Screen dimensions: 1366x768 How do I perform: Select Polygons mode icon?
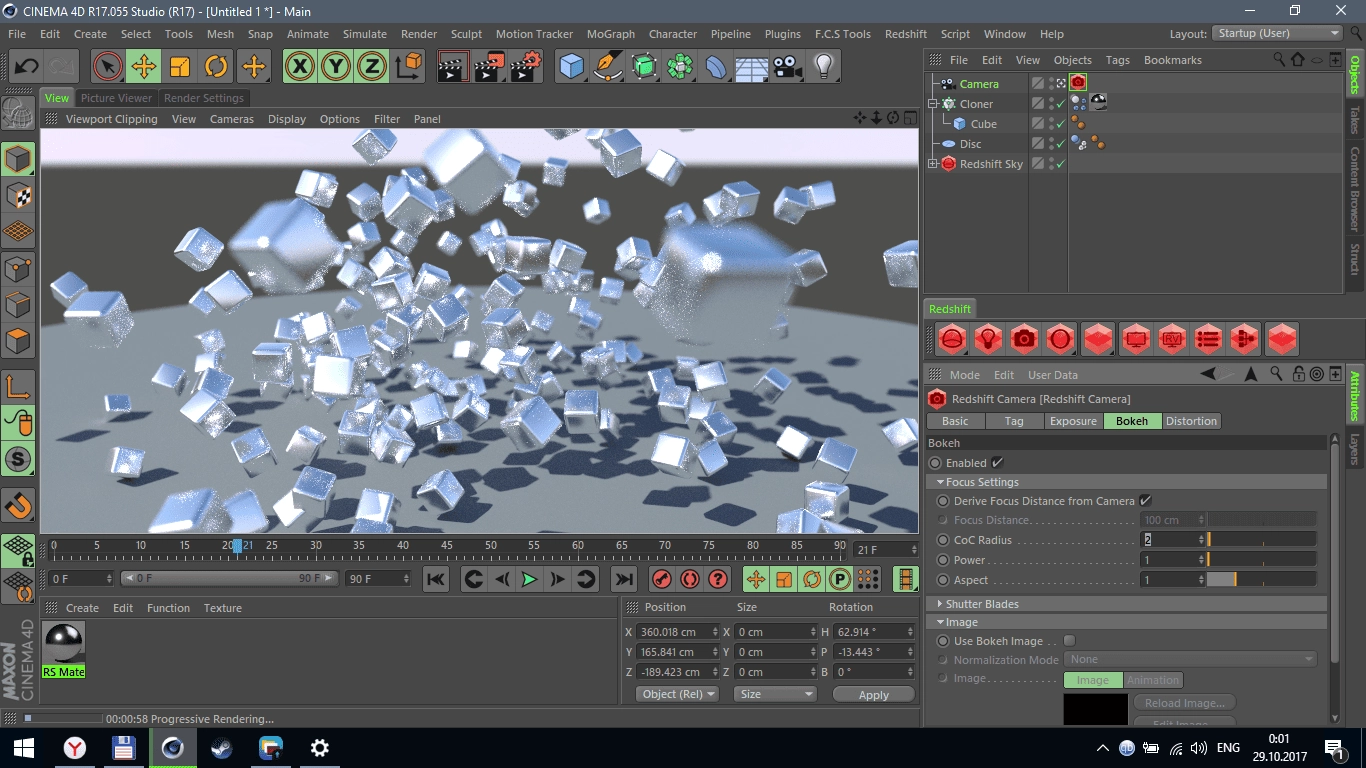click(x=18, y=341)
